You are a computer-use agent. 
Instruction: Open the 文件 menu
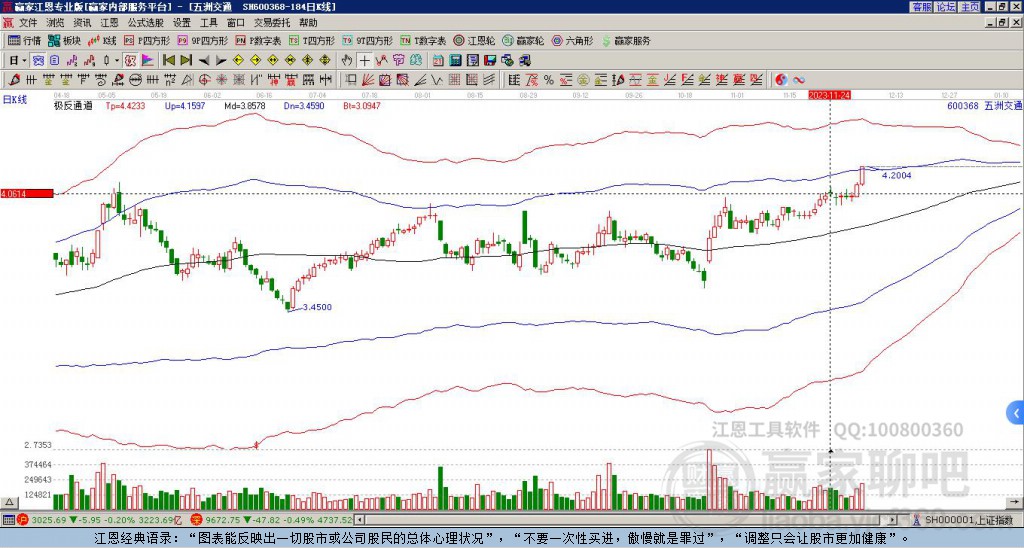coord(28,23)
